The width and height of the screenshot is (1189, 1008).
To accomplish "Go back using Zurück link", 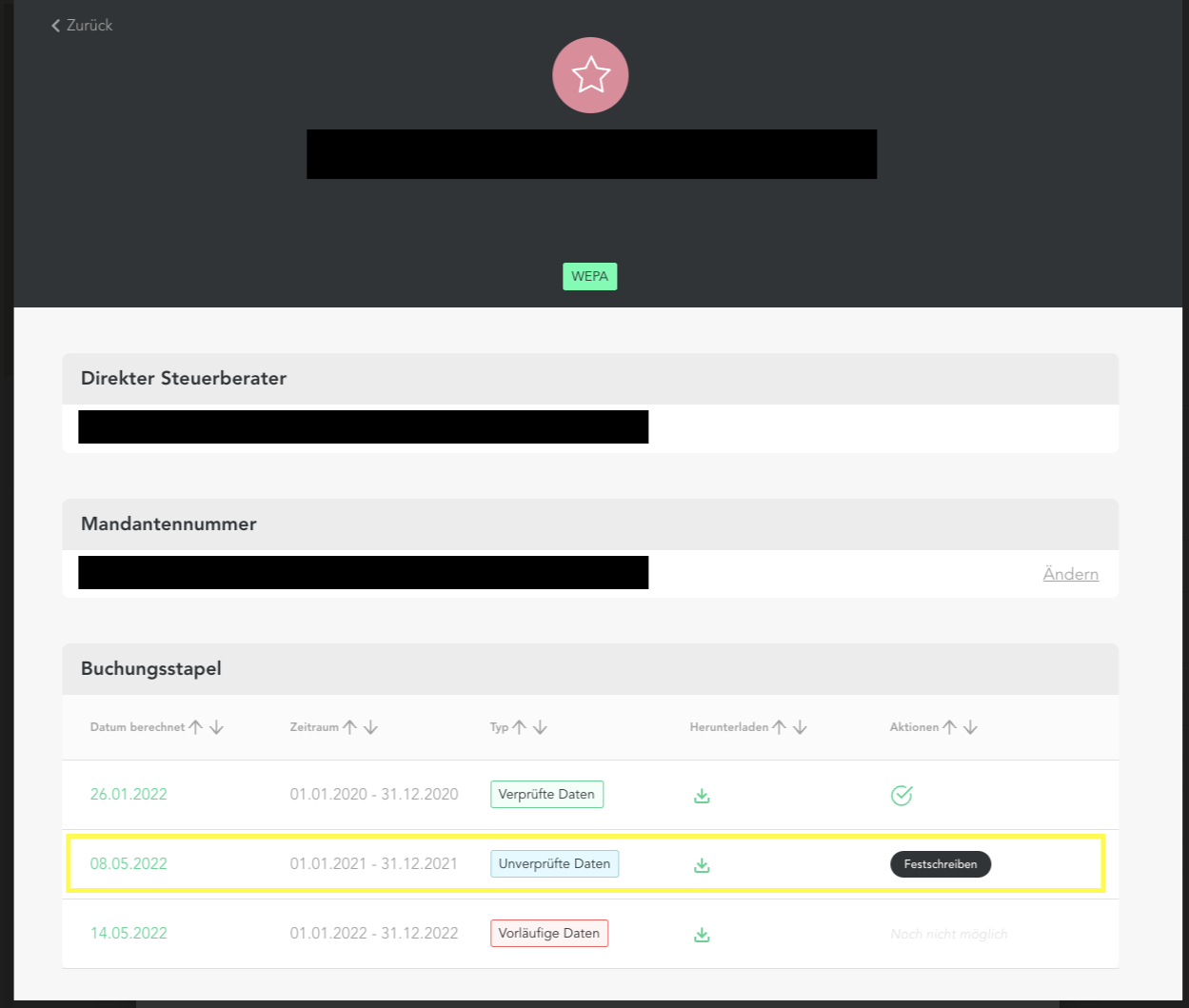I will [x=82, y=26].
